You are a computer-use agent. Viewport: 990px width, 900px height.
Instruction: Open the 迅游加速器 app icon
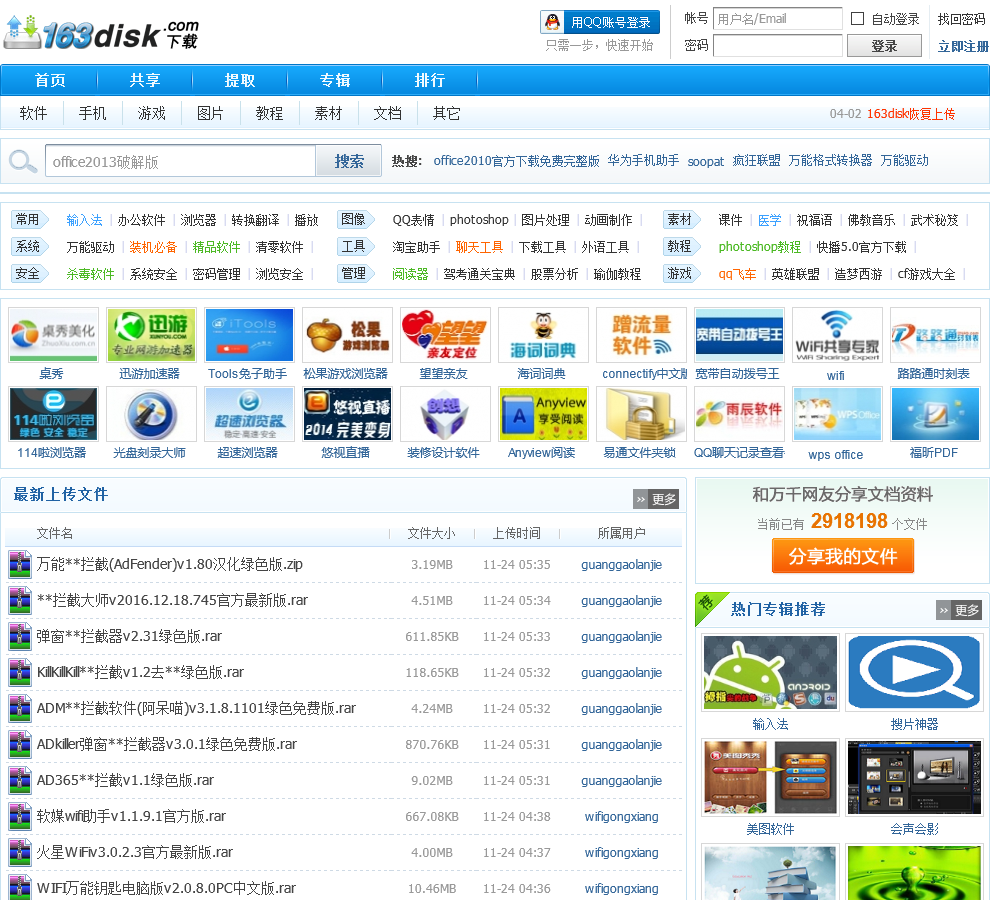152,335
